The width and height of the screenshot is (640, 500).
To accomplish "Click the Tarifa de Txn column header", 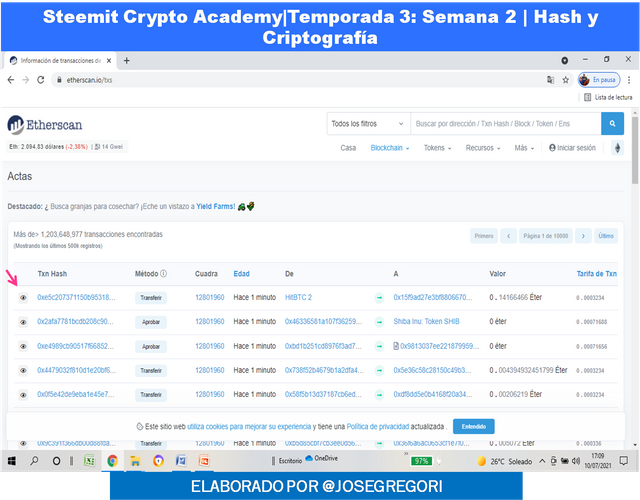I will click(596, 273).
